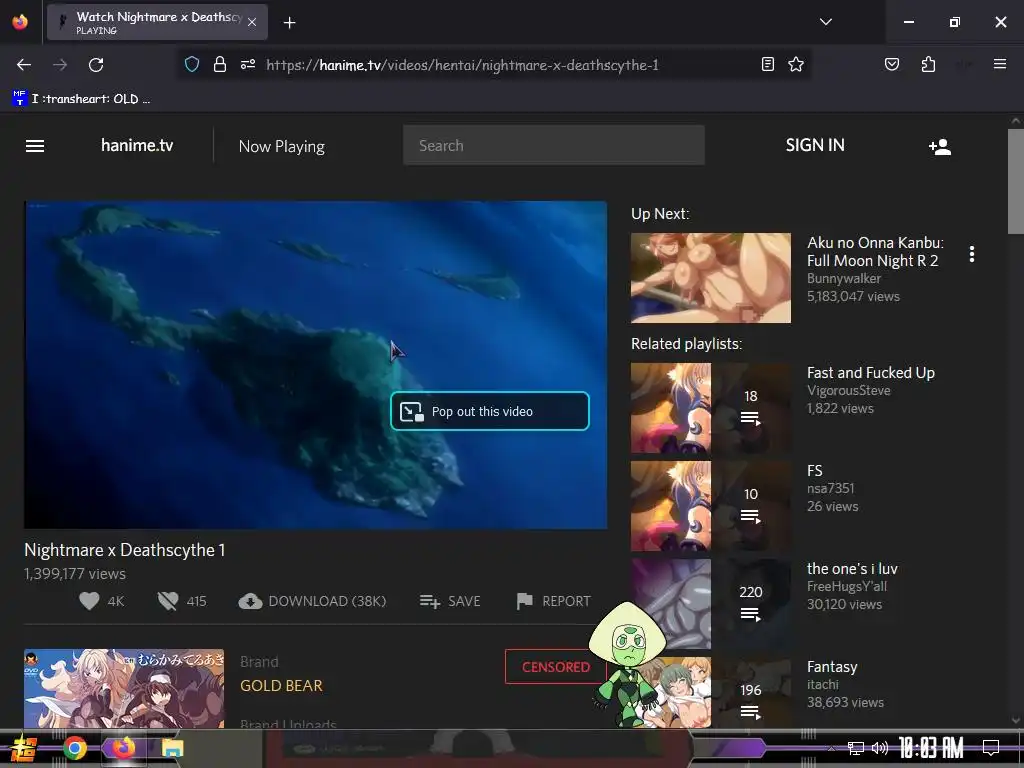Open Firefox from the taskbar
Screen dimensions: 1024x768
(x=122, y=748)
